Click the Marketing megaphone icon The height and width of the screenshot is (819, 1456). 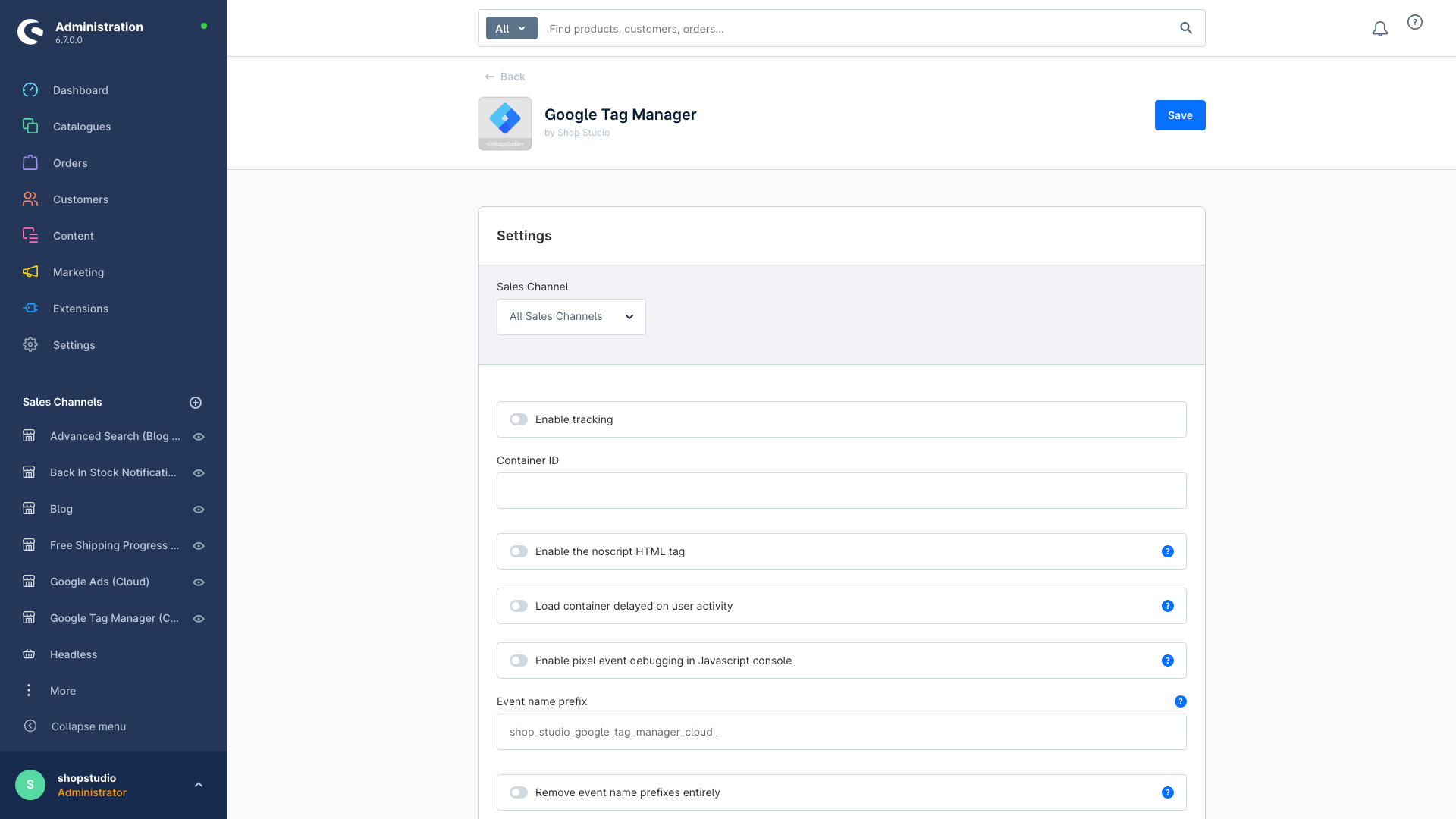(30, 272)
